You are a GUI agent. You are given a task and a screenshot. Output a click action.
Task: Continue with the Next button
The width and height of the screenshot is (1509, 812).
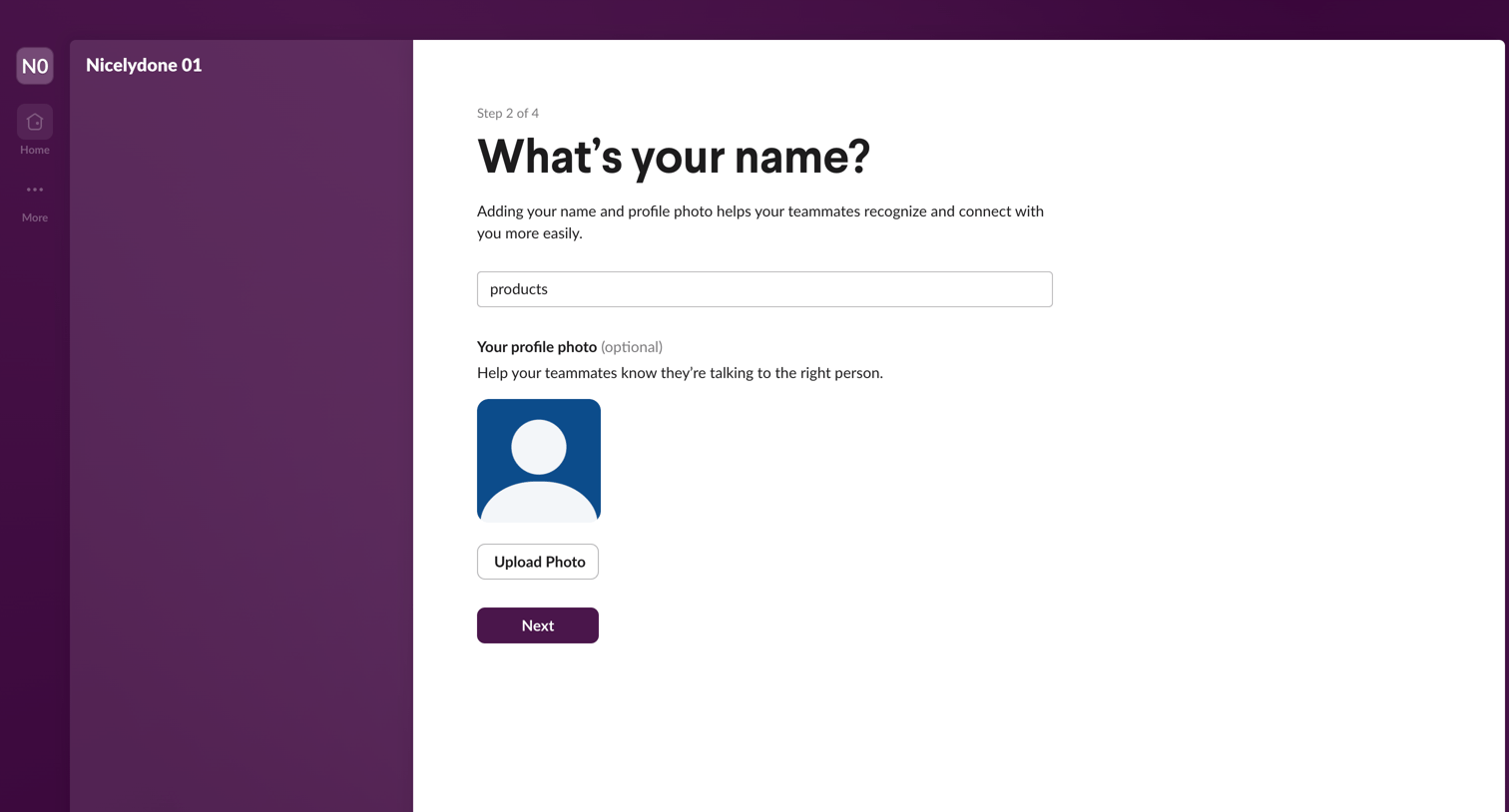538,625
